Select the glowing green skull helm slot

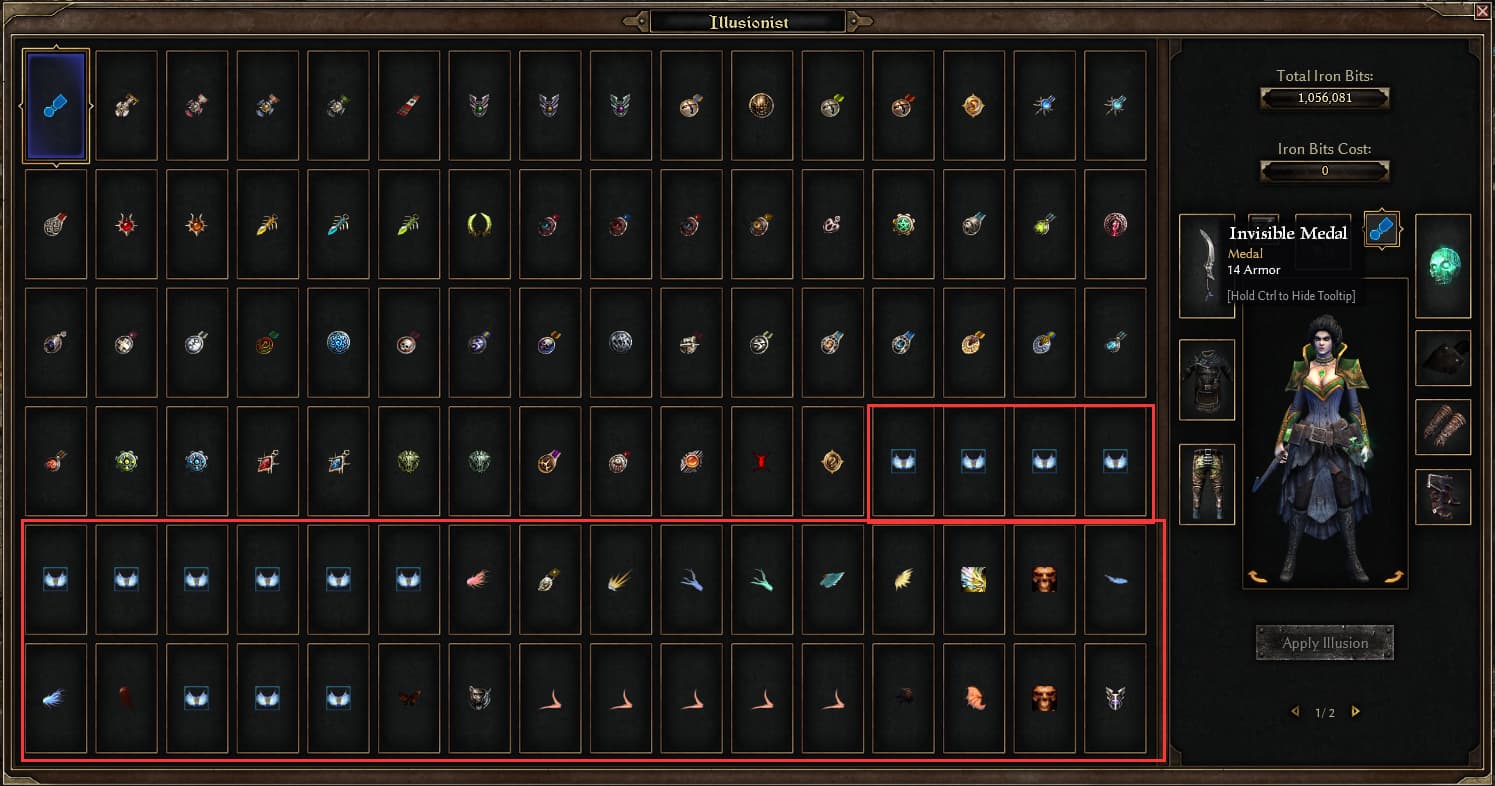[1443, 266]
